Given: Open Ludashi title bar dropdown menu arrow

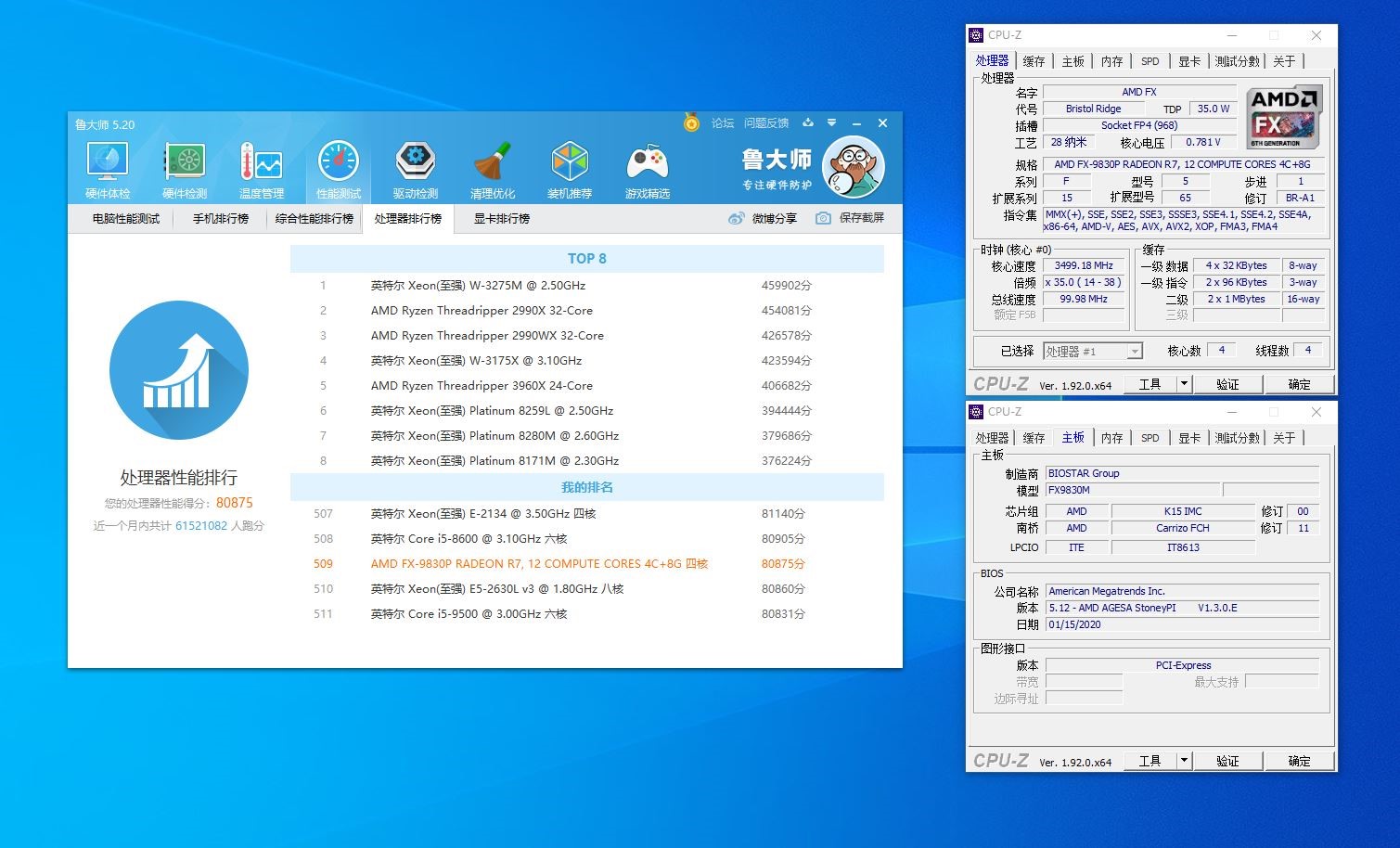Looking at the screenshot, I should coord(831,122).
